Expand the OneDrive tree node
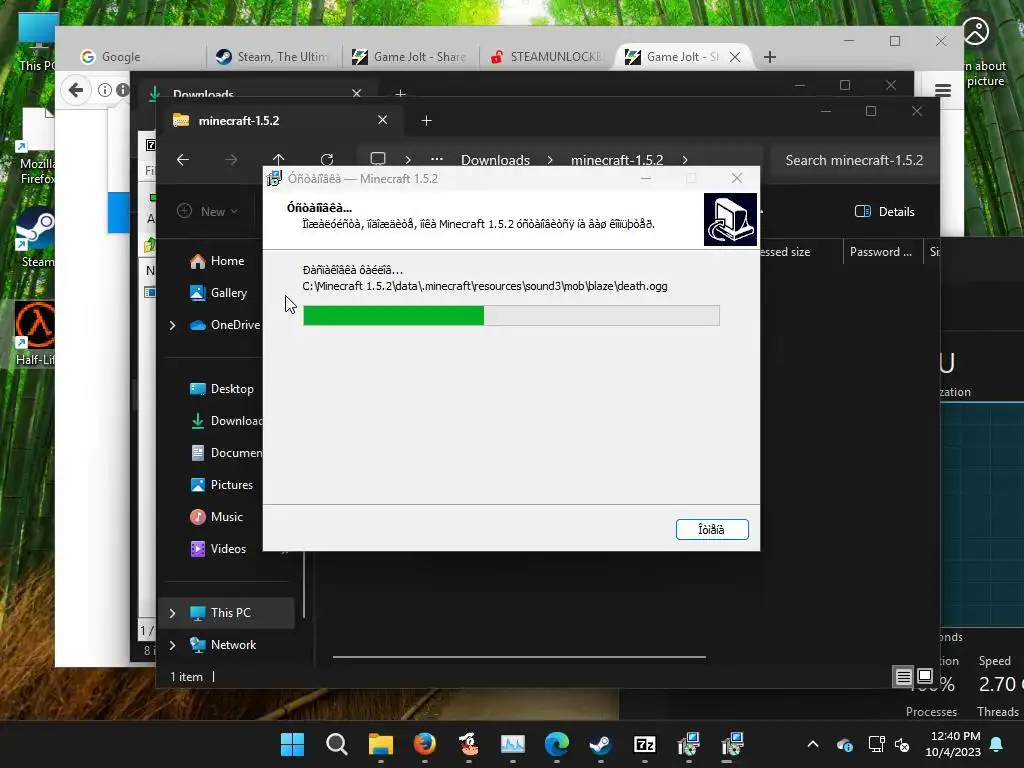1024x768 pixels. tap(172, 325)
